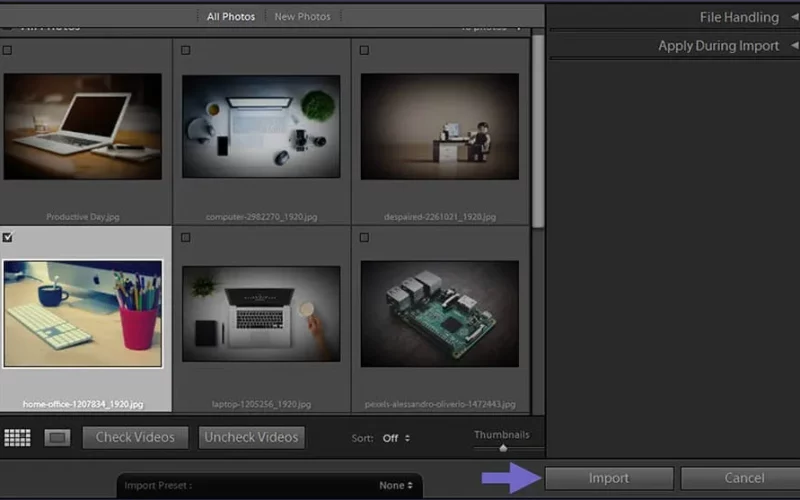Check the Productive Day.jpg photo checkbox
Viewport: 800px width, 500px height.
pyautogui.click(x=7, y=50)
